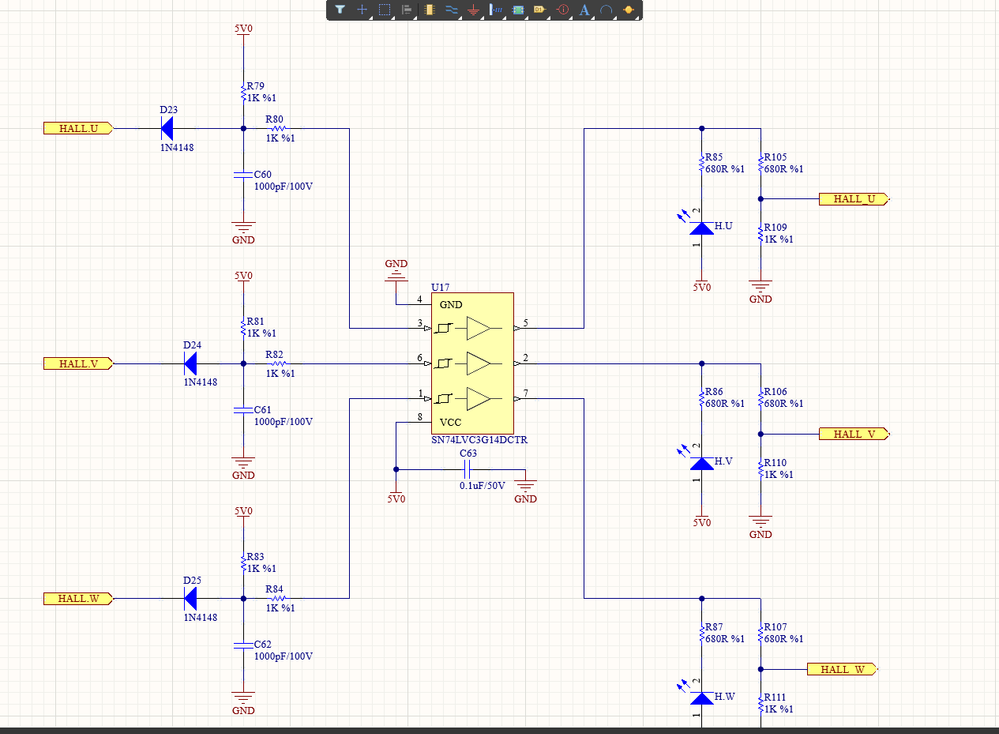The height and width of the screenshot is (734, 999).
Task: Click the U17 designator text
Action: 440,287
